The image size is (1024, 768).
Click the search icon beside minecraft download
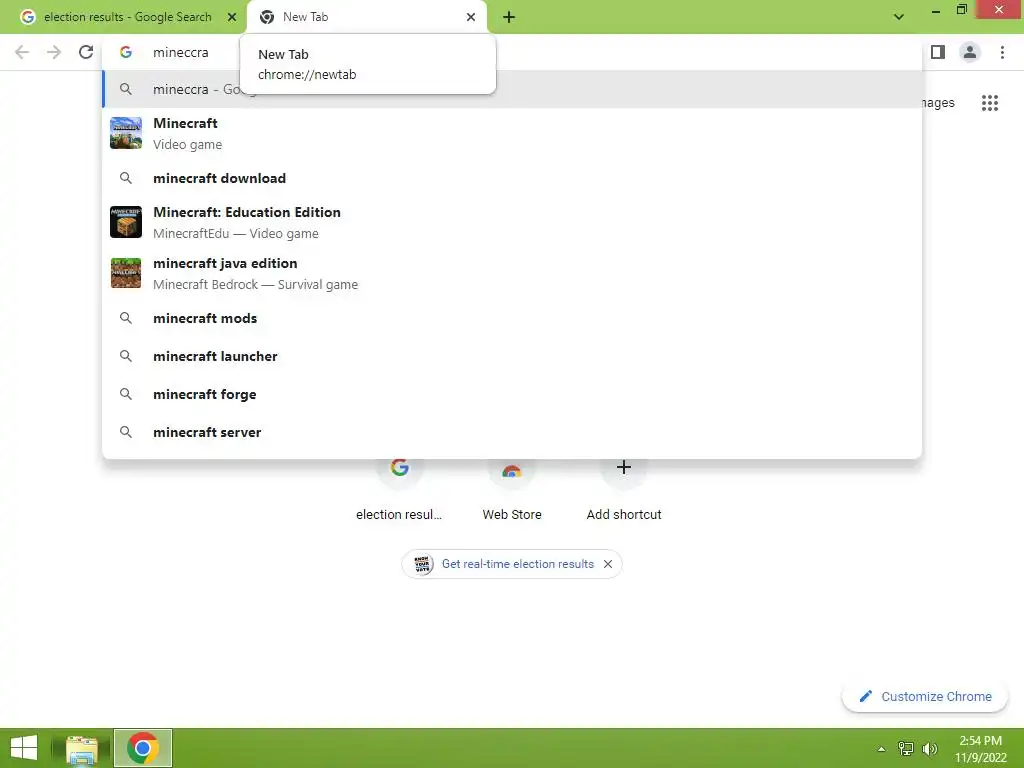click(126, 178)
